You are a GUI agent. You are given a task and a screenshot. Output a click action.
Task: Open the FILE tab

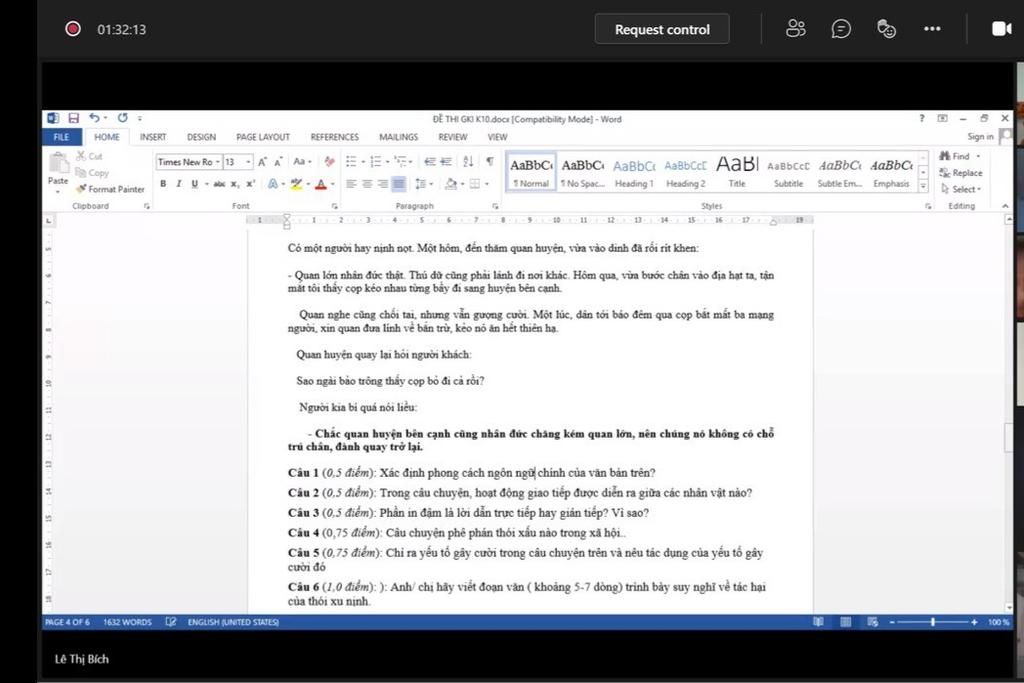coord(61,137)
